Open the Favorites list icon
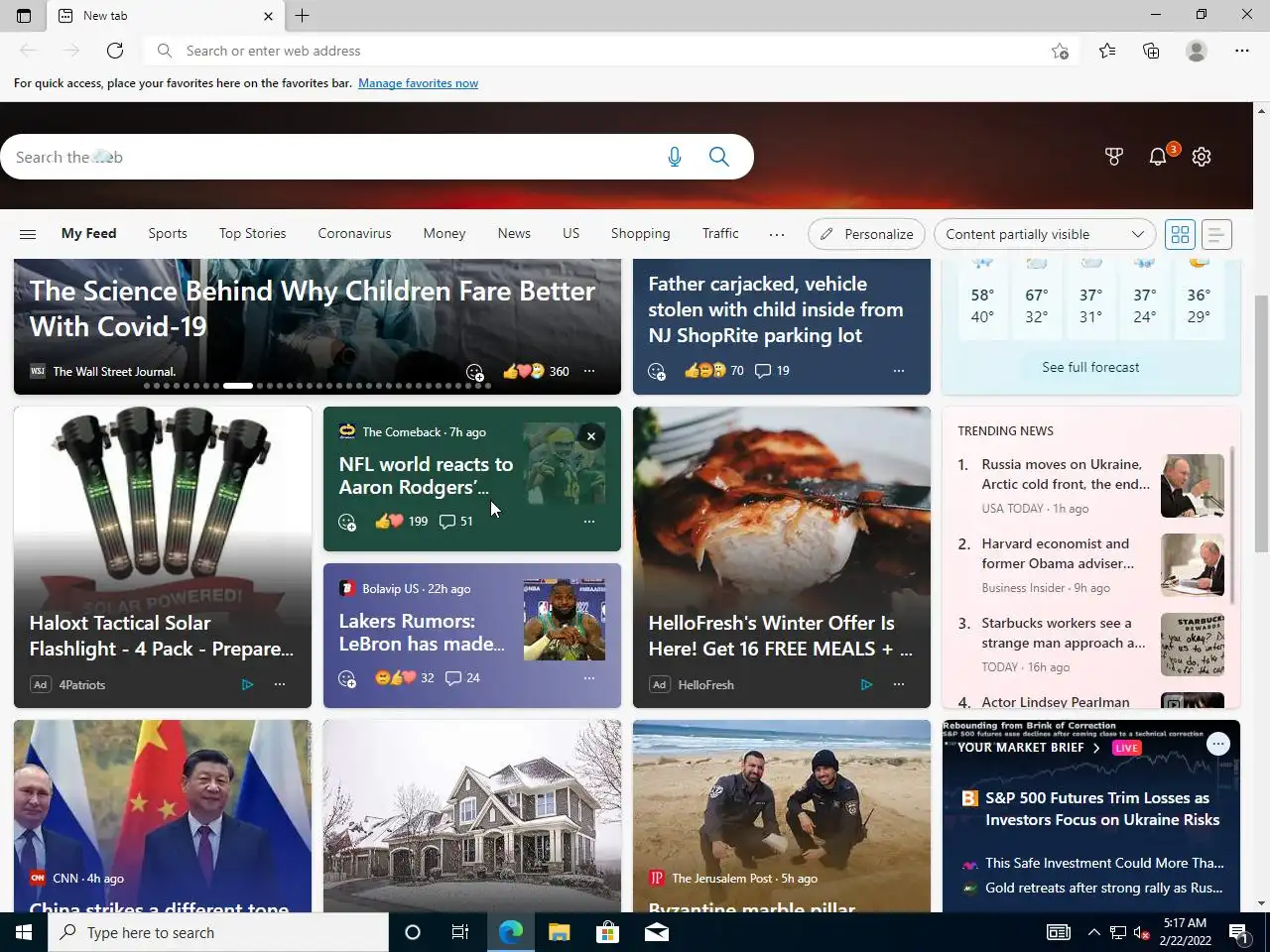This screenshot has height=952, width=1270. click(x=1107, y=51)
